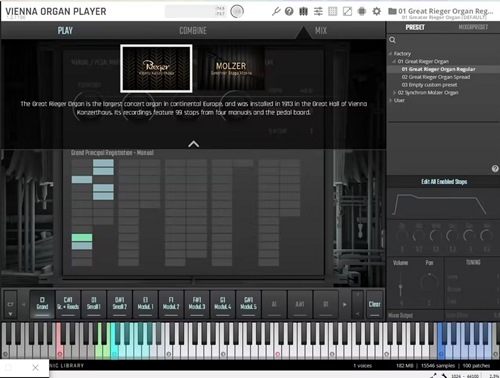Collapse the 01 Great Rieger Organ folder
This screenshot has width=500, height=378.
click(394, 61)
